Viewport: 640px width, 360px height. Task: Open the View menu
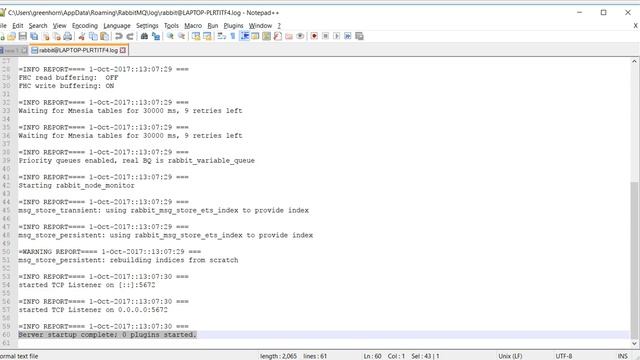tap(60, 25)
